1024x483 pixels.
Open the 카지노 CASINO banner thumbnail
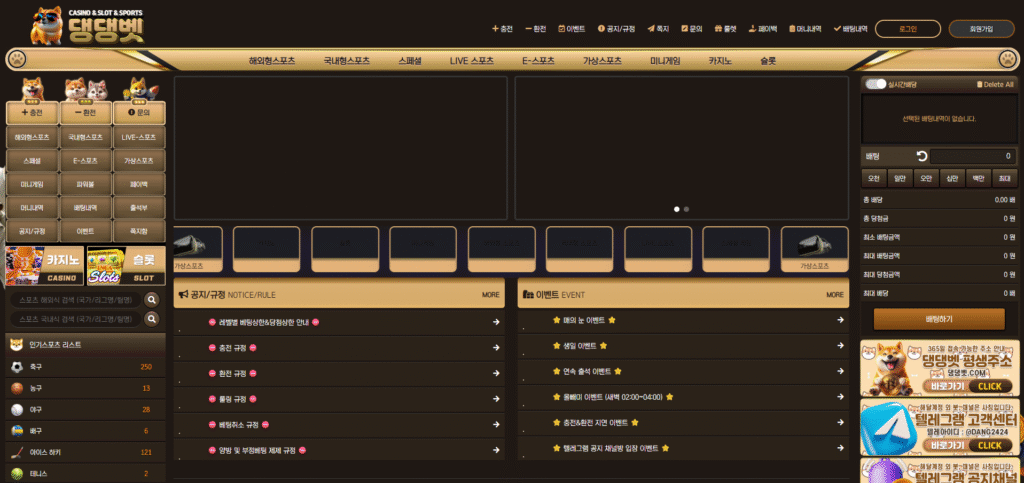(x=43, y=265)
